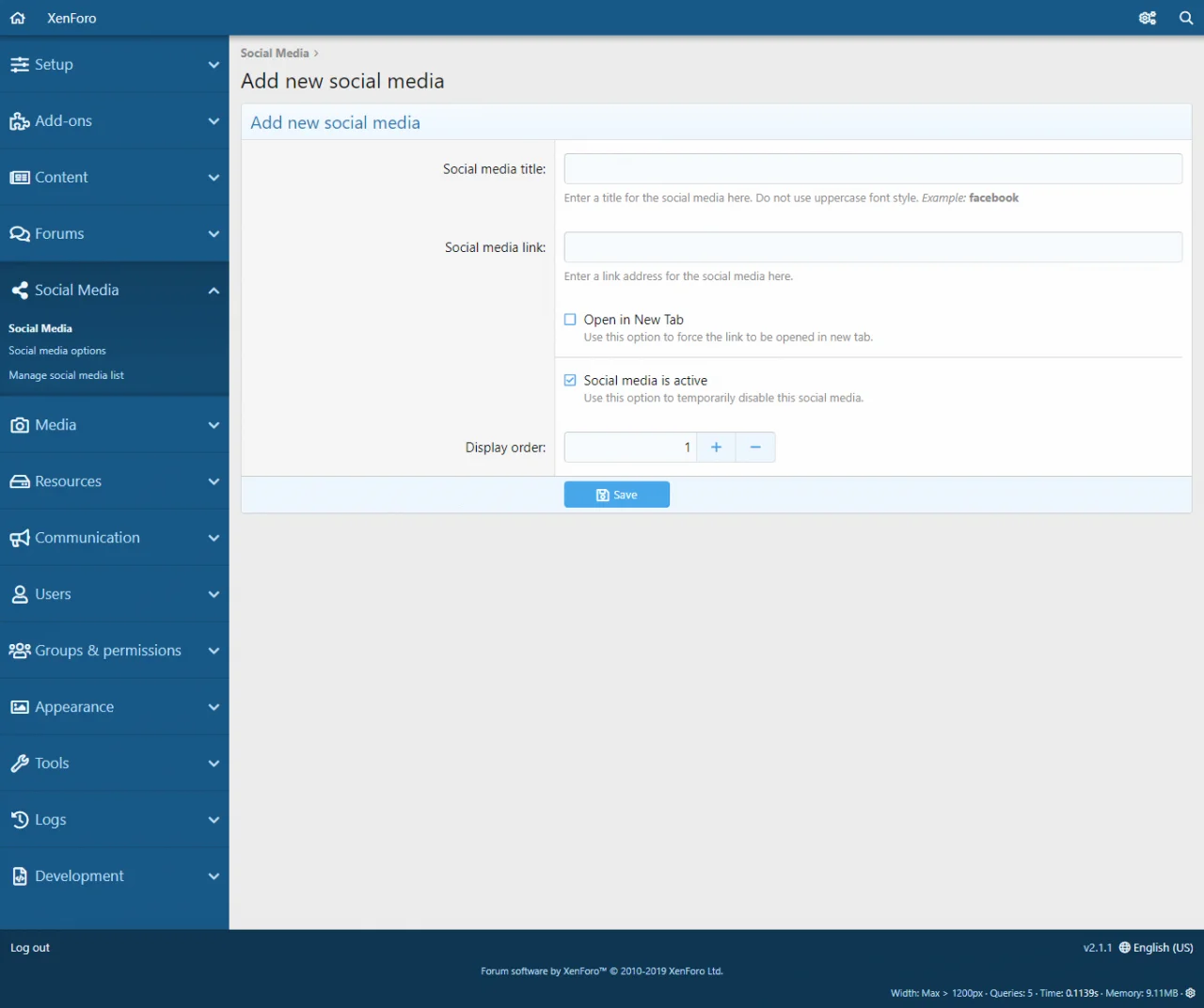Screen dimensions: 1204x1008
Task: Expand the Appearance section chevron
Action: pyautogui.click(x=214, y=707)
